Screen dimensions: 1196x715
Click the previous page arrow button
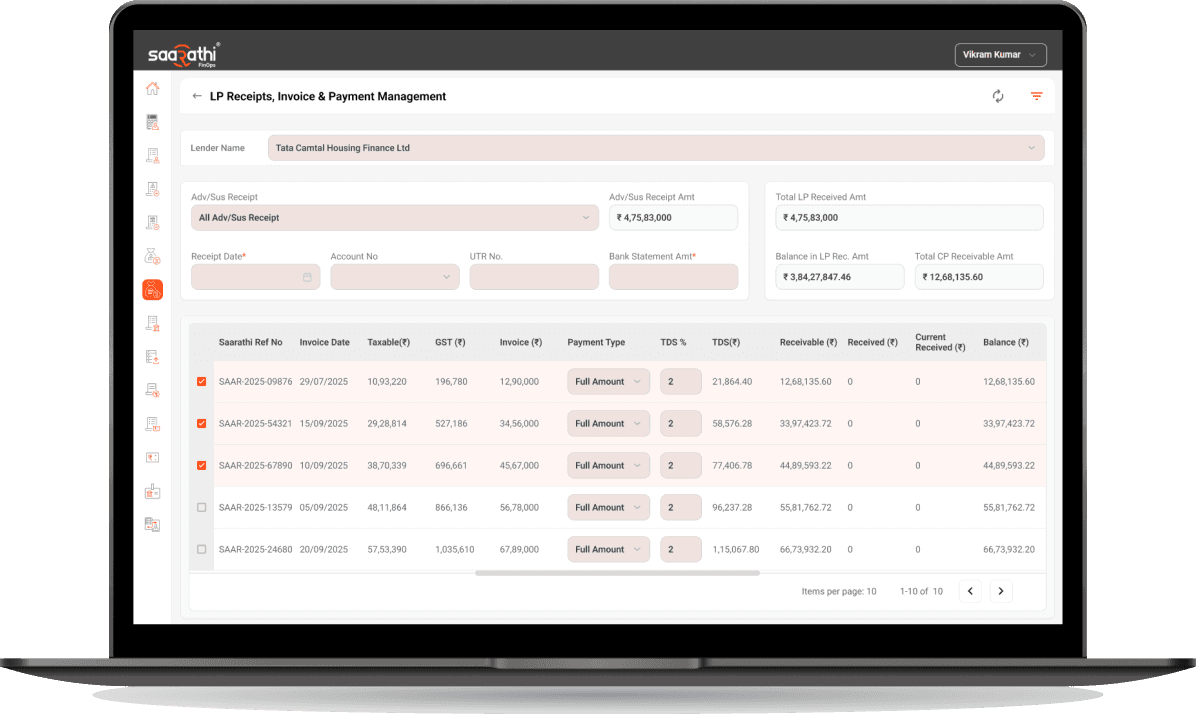(970, 591)
